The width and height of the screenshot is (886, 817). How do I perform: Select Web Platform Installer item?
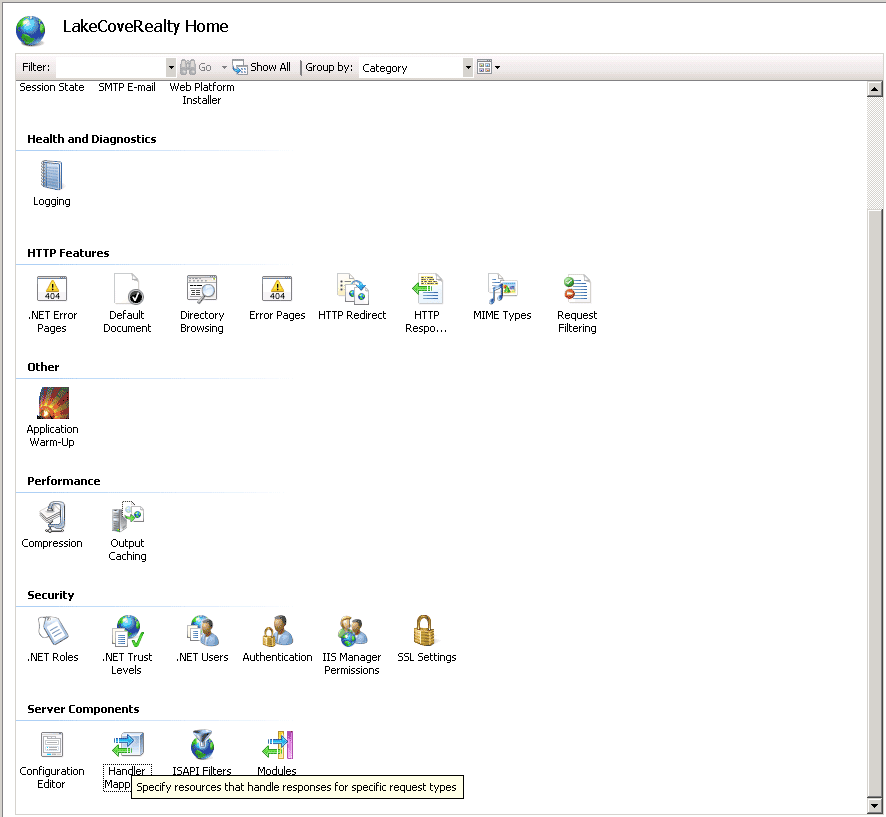(202, 93)
